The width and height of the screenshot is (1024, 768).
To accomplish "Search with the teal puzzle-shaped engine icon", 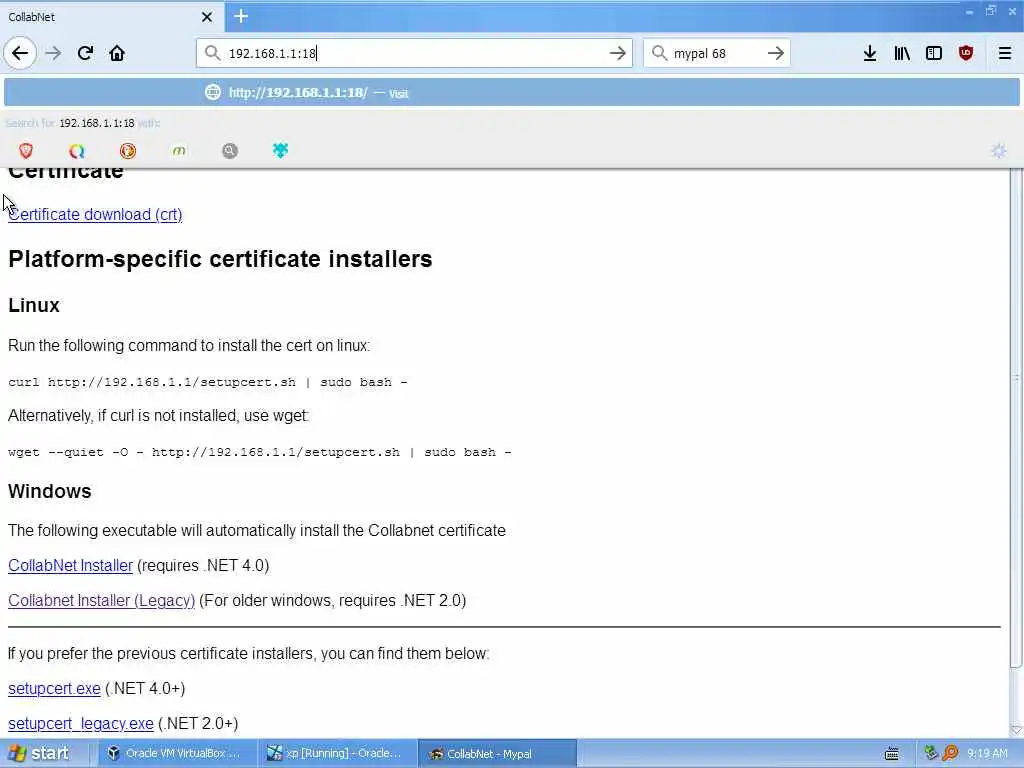I will (280, 151).
